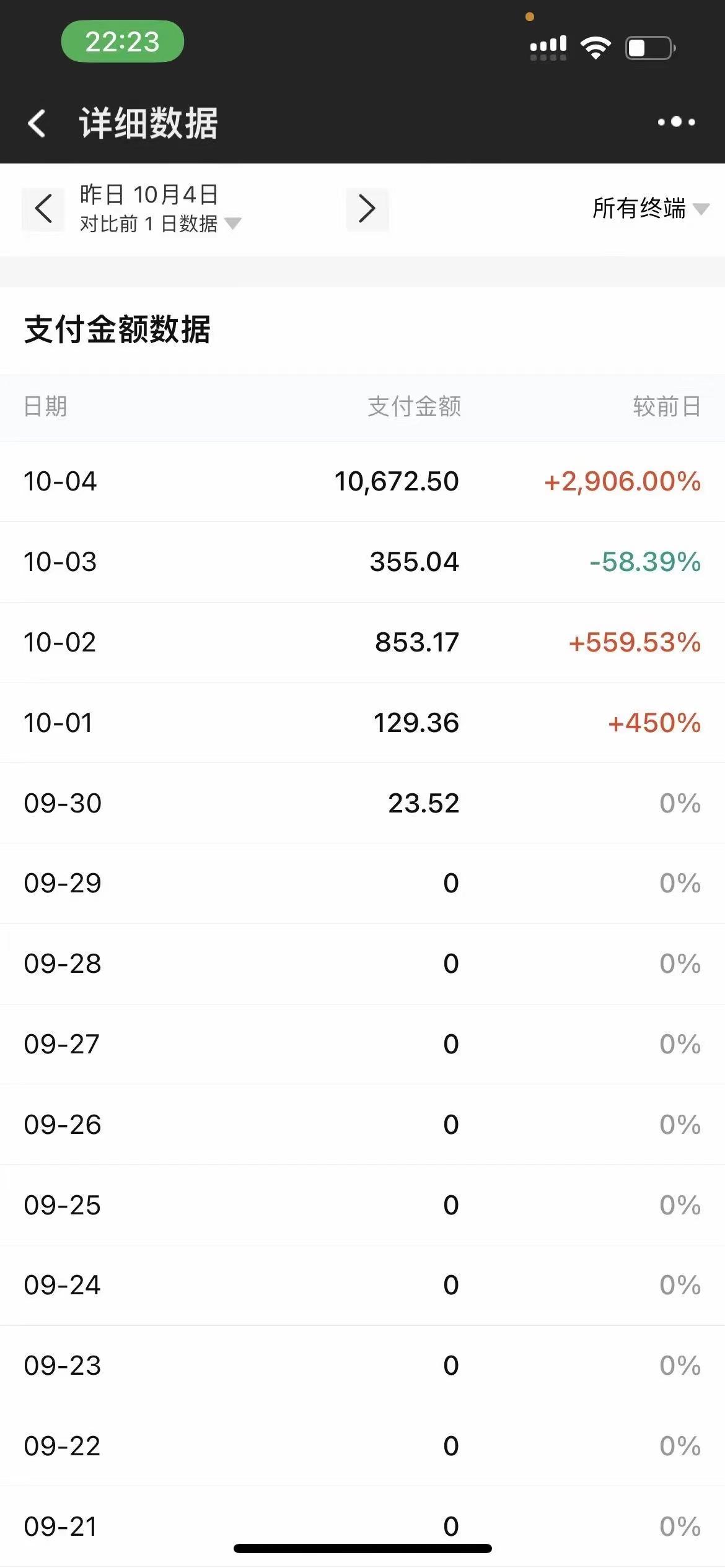Select the 10-02 amount 853.17
Screen dimensions: 725x1568
416,642
